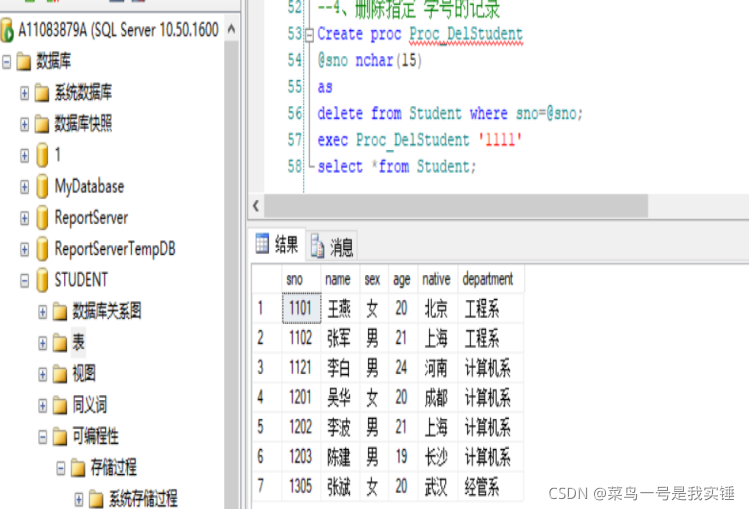This screenshot has height=510, width=750.
Task: Click the MyDatabase database cylinder icon
Action: (x=42, y=186)
